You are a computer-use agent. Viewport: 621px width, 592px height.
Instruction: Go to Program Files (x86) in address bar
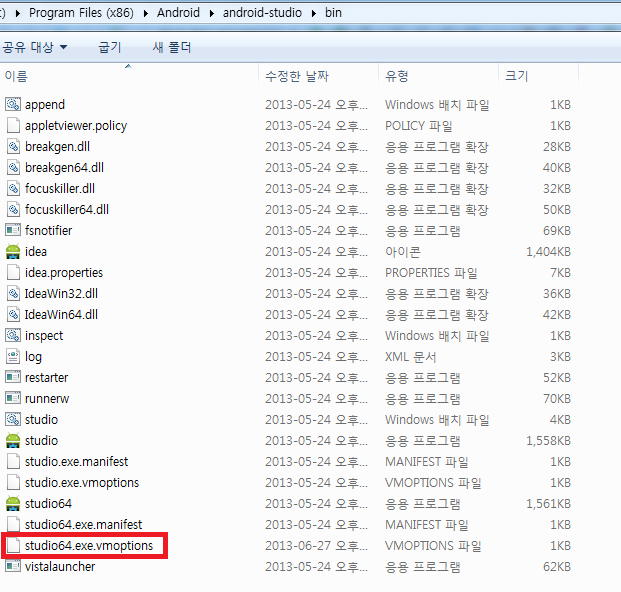(81, 13)
